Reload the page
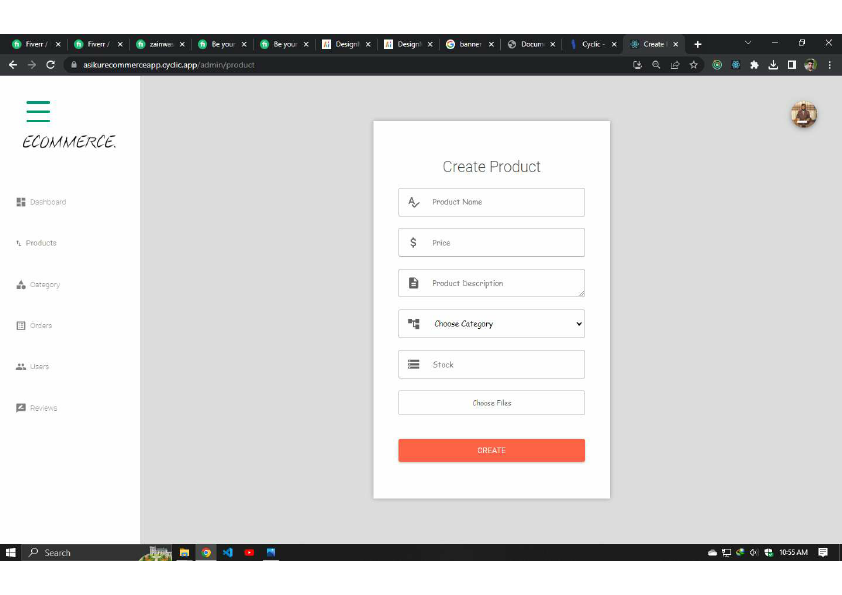The height and width of the screenshot is (595, 842). click(50, 65)
